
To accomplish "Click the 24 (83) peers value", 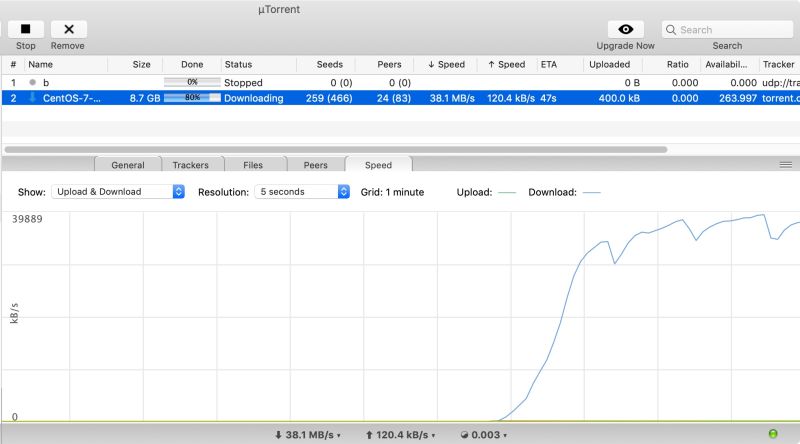I will 394,98.
